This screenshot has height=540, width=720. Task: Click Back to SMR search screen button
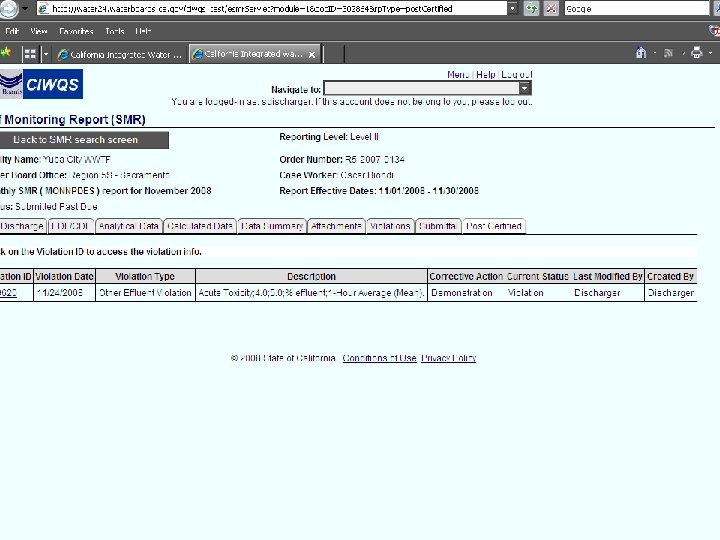click(84, 140)
